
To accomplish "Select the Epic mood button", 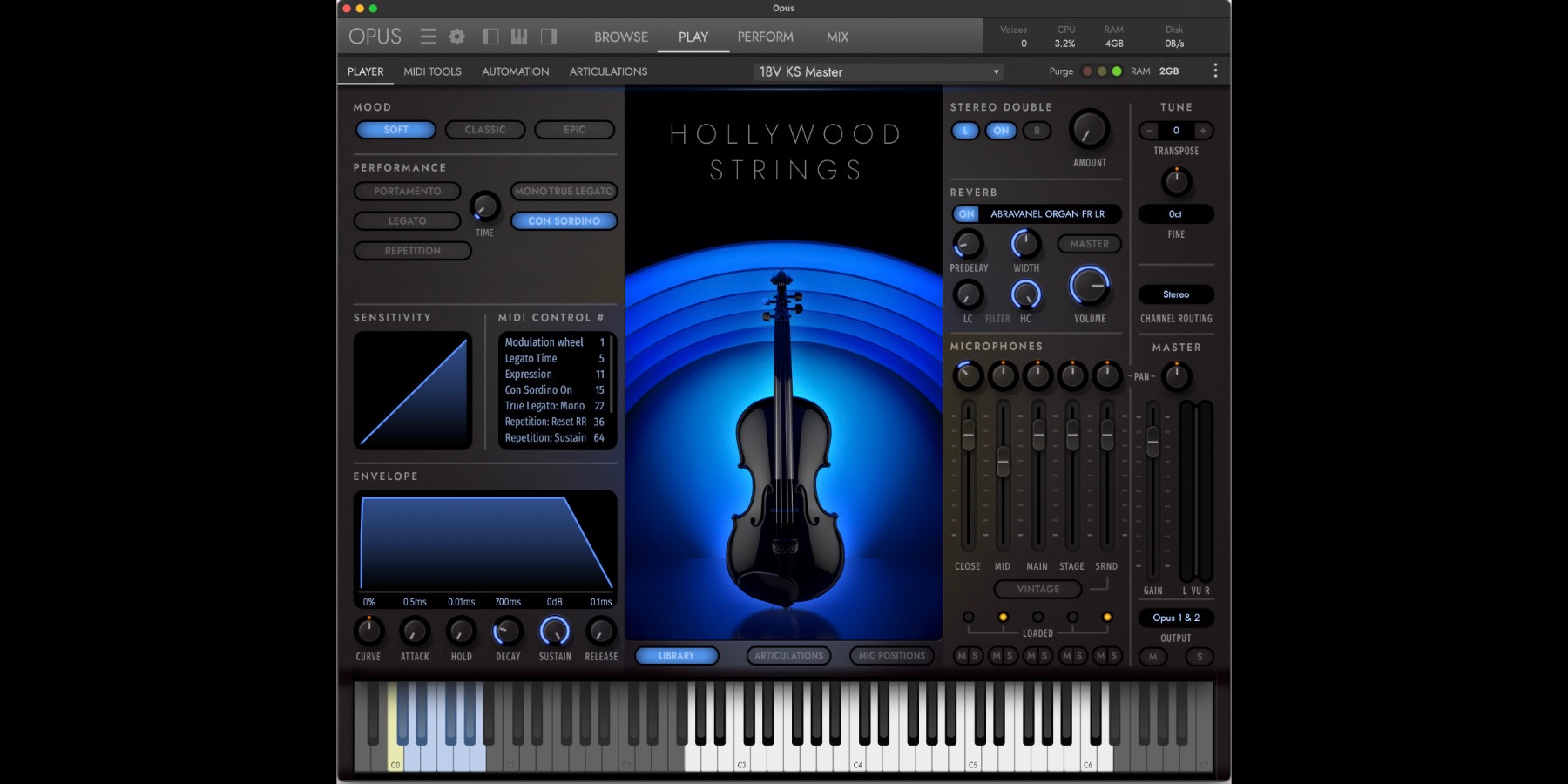I will click(574, 129).
